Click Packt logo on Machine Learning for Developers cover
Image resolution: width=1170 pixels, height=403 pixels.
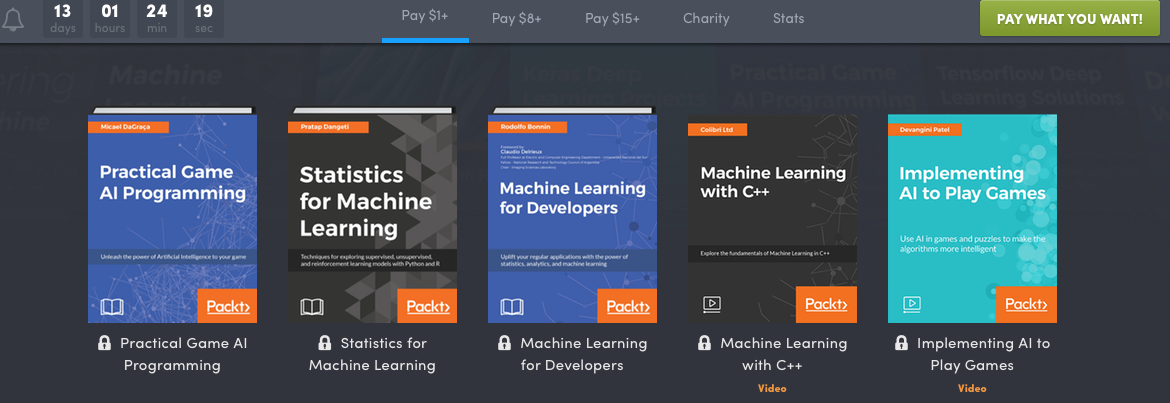click(628, 306)
